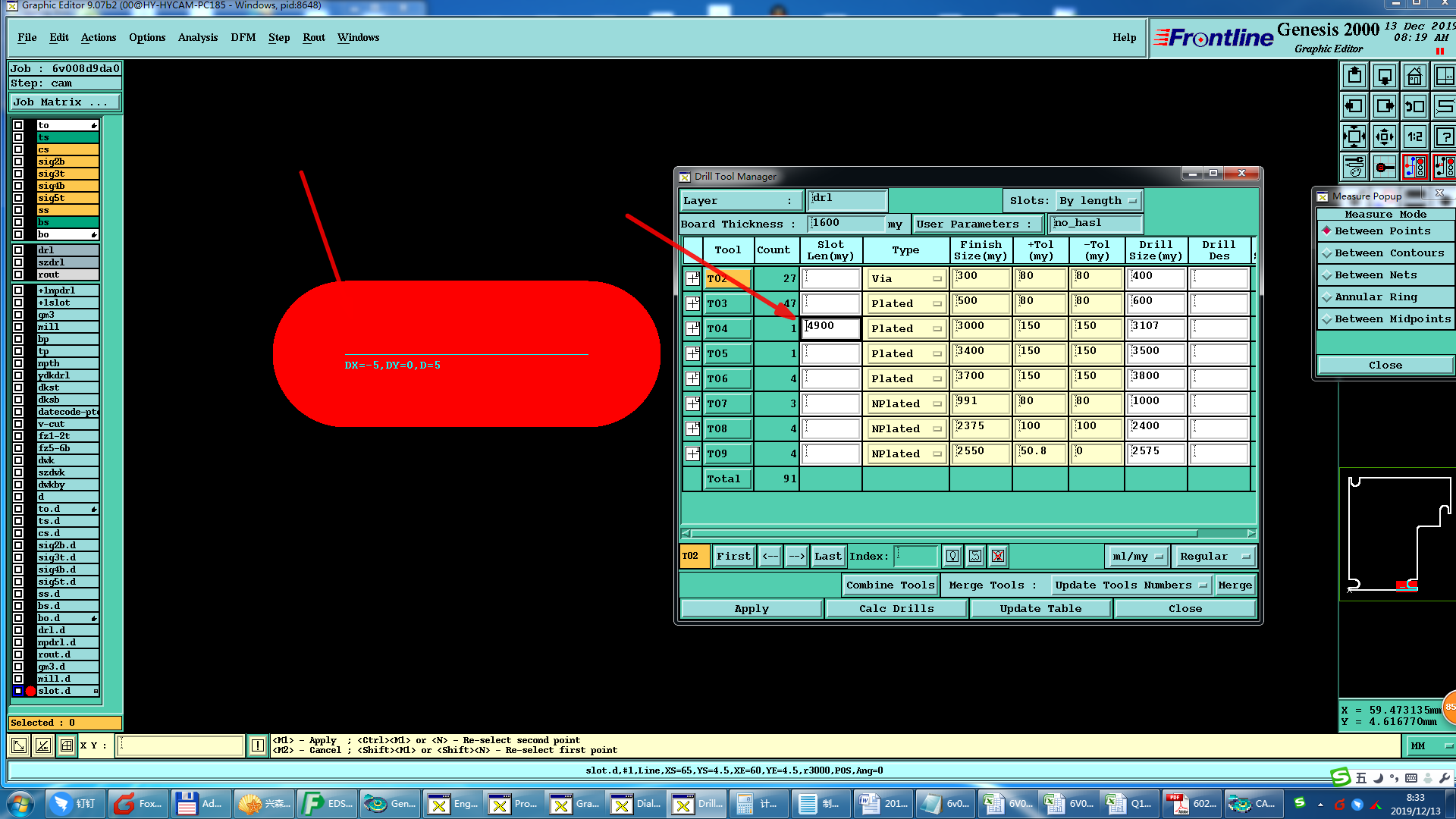
Task: Toggle visibility checkbox for drl layer
Action: 18,250
